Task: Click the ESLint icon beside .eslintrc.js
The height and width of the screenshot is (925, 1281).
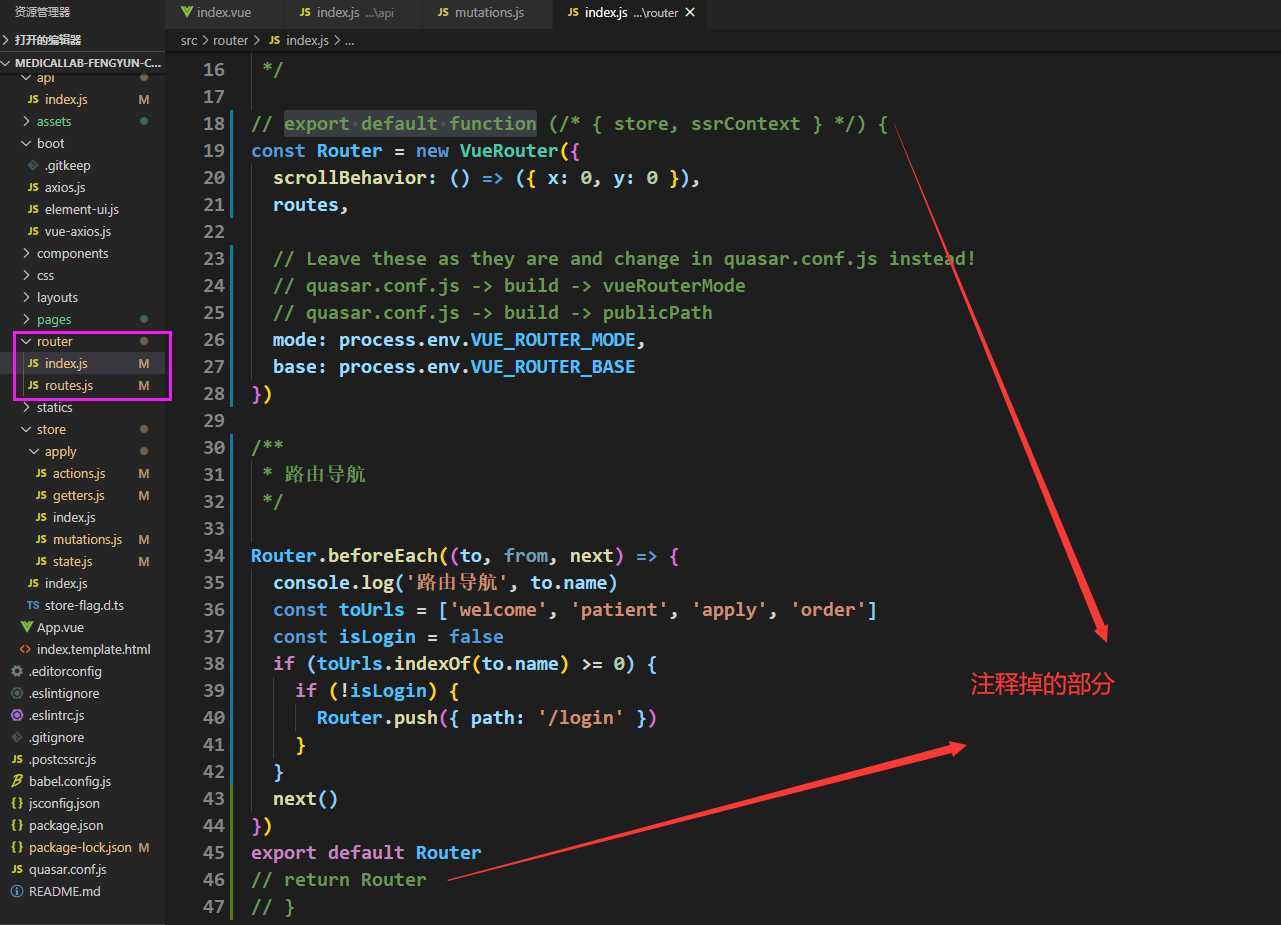Action: point(17,715)
